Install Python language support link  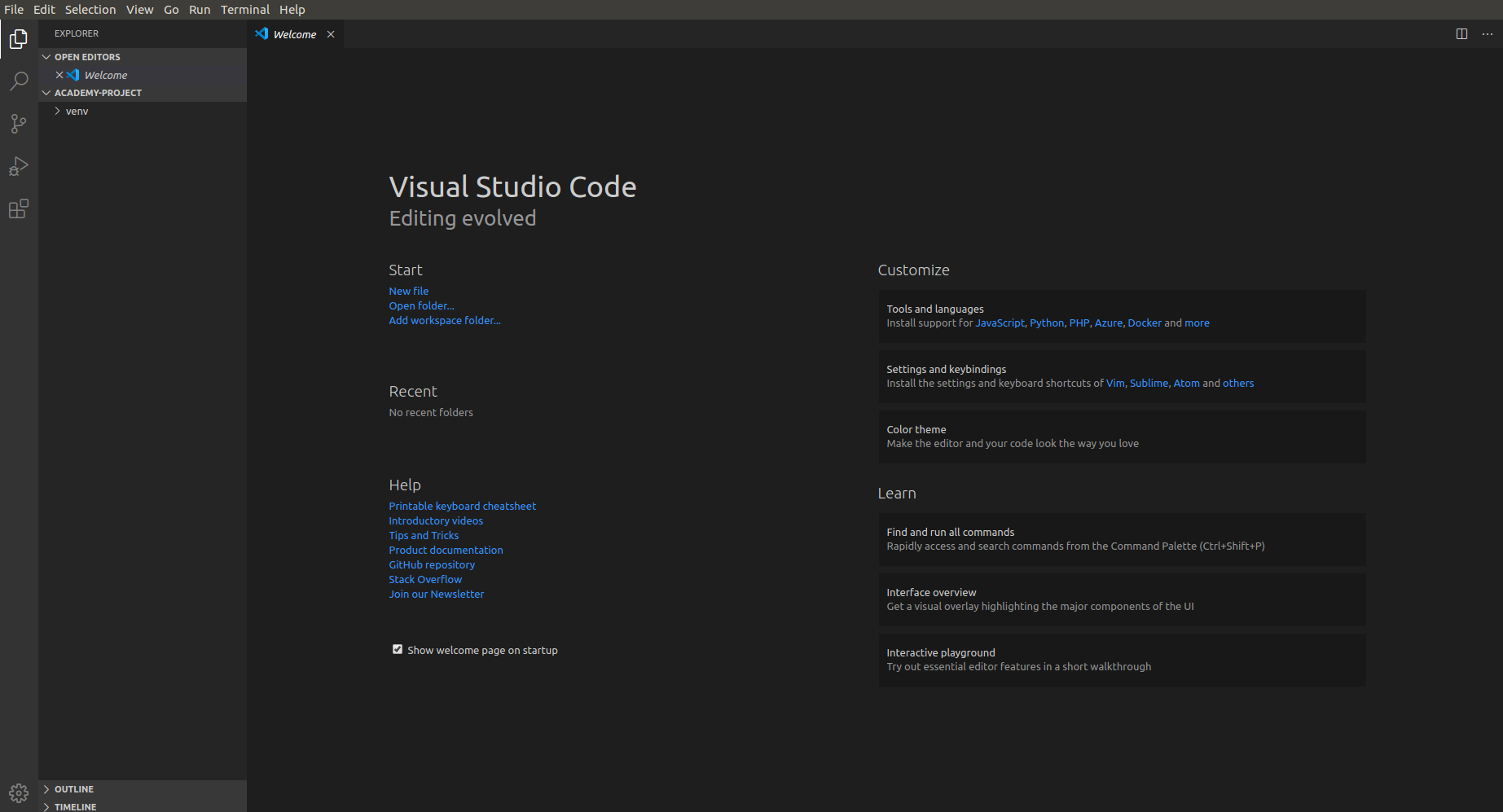tap(1047, 323)
